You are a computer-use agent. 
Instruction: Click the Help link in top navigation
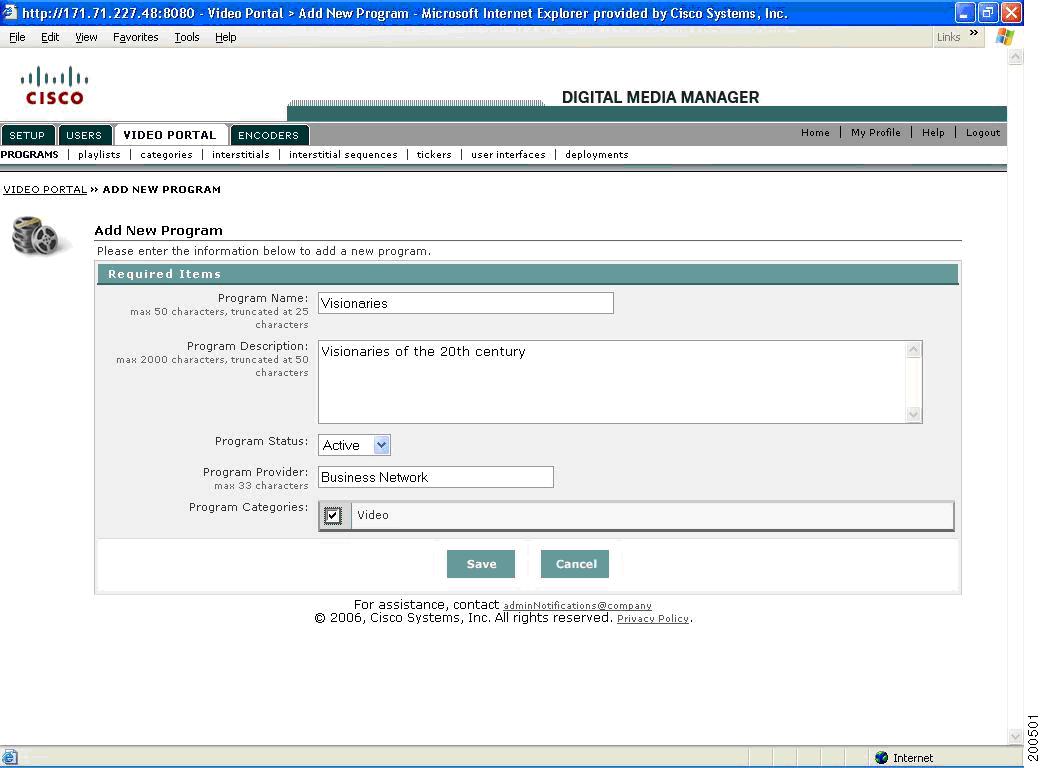tap(933, 132)
